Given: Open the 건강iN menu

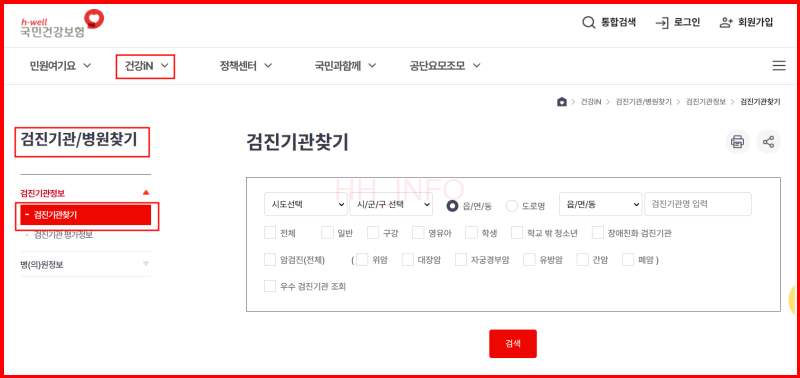Looking at the screenshot, I should tap(146, 66).
